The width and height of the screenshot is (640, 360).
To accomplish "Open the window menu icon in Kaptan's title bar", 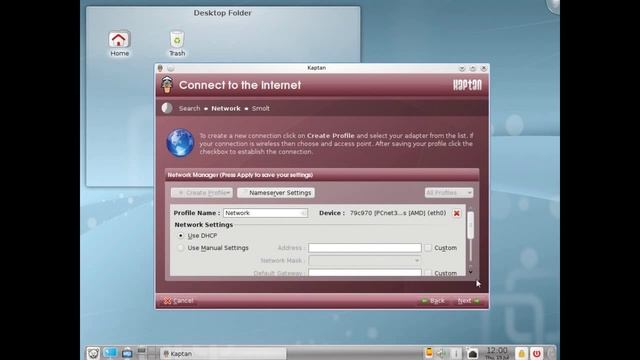I will [x=160, y=68].
